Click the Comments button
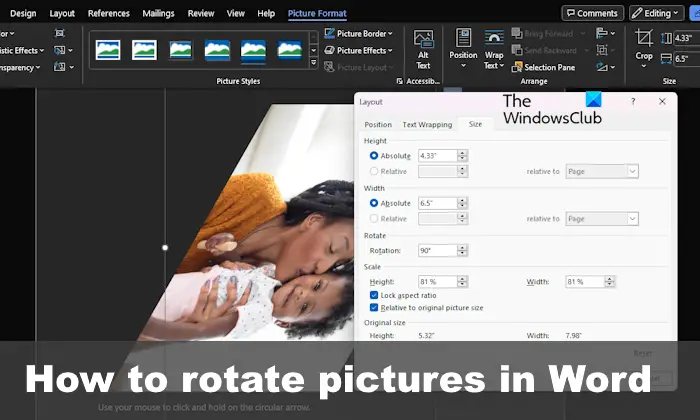The width and height of the screenshot is (700, 420). point(592,13)
